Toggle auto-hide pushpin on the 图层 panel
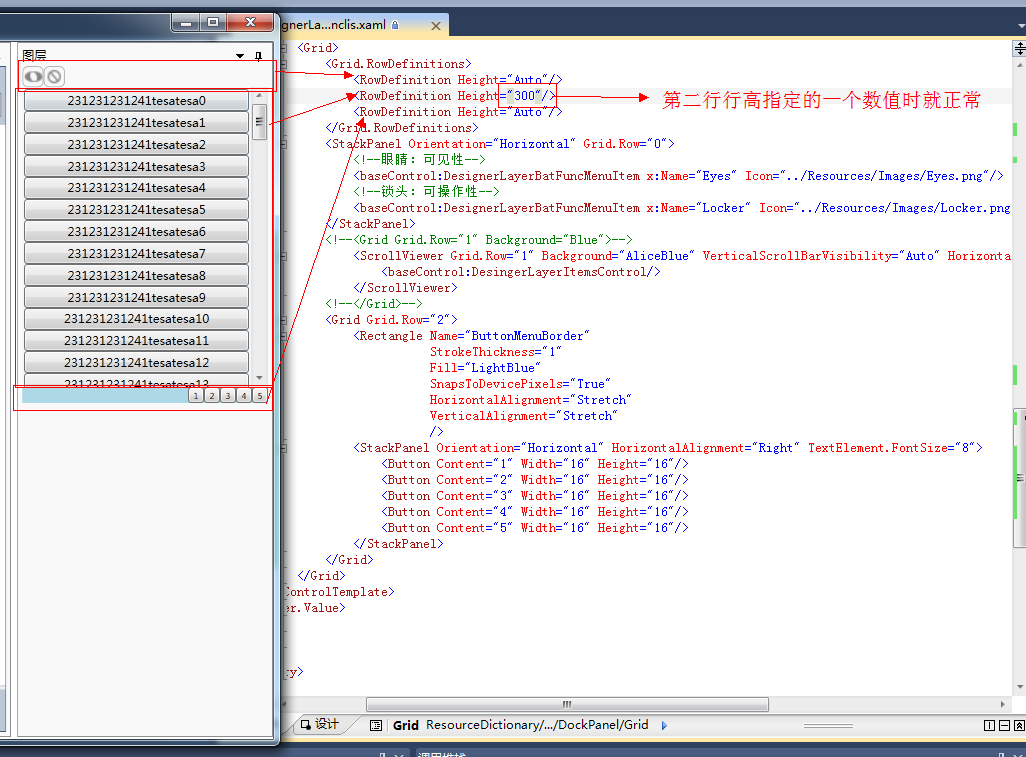This screenshot has height=757, width=1026. coord(258,55)
